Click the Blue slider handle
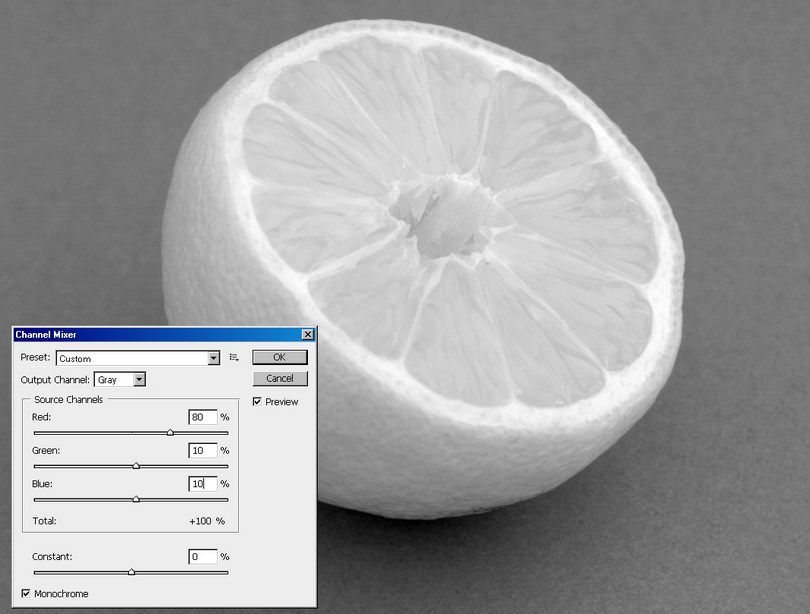Viewport: 810px width, 614px height. click(x=136, y=498)
